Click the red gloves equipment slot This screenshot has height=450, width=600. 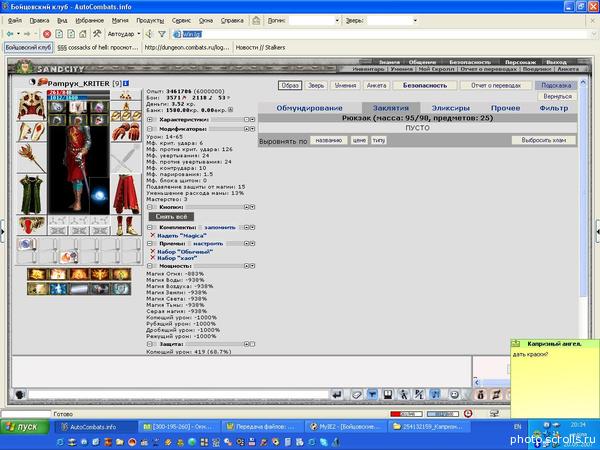click(126, 132)
